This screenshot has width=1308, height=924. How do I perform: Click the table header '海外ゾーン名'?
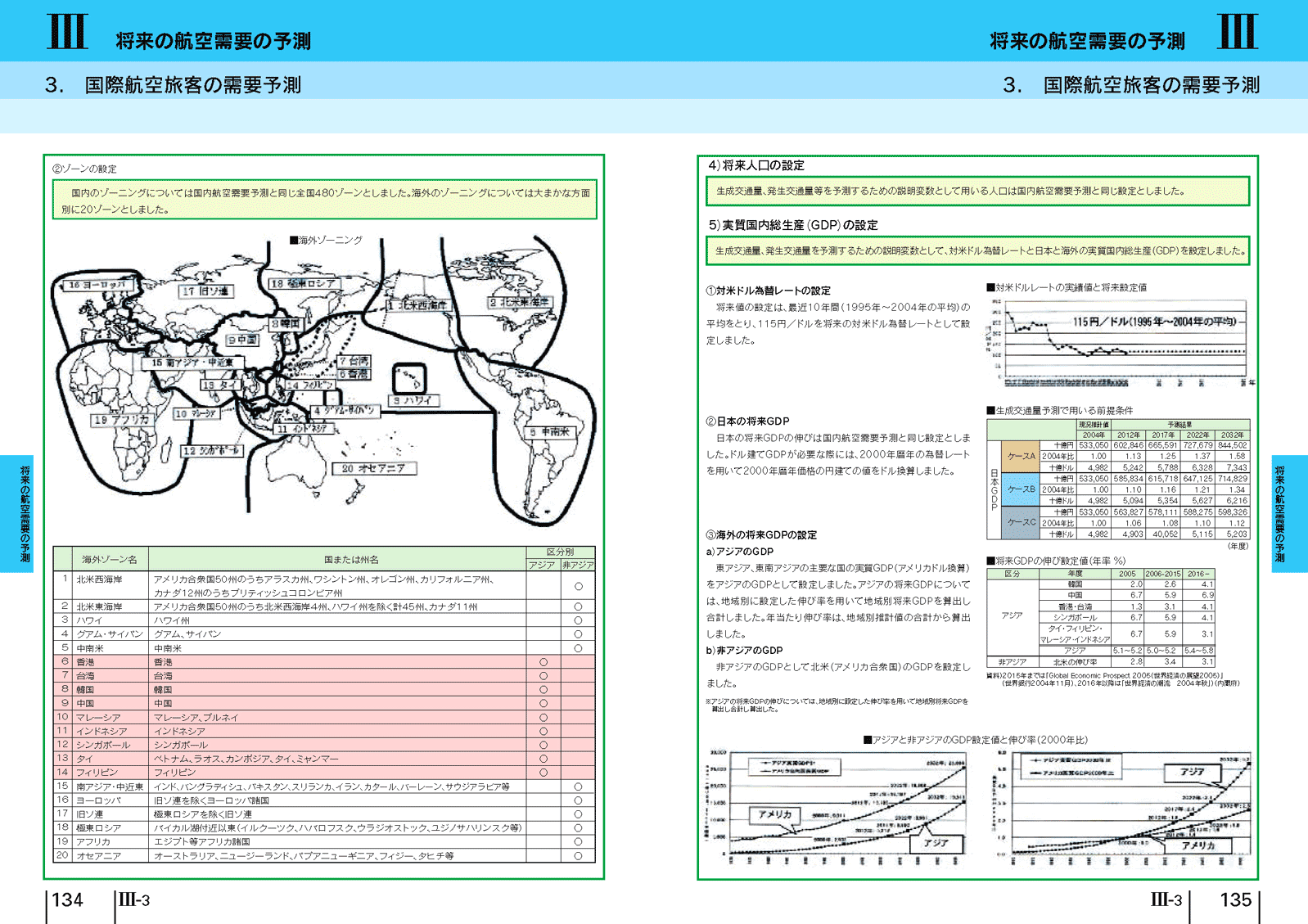tap(110, 560)
